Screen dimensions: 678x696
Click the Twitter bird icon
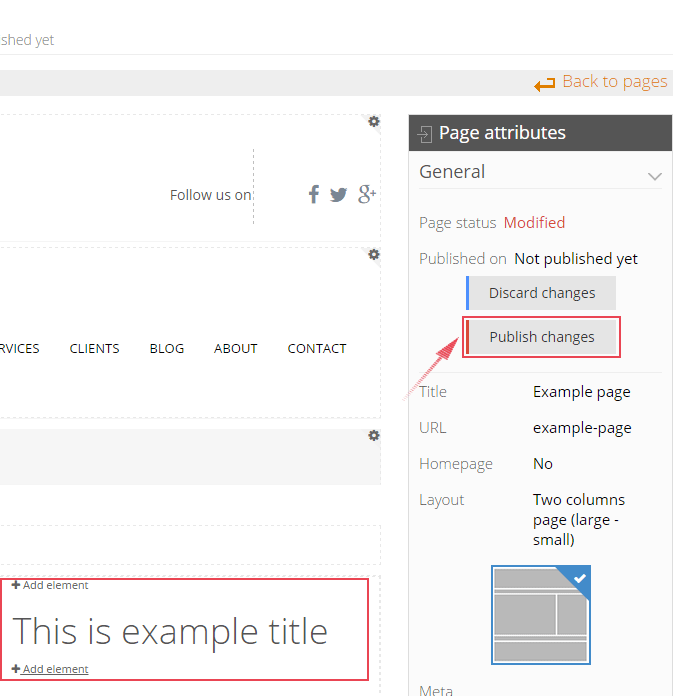[x=338, y=194]
